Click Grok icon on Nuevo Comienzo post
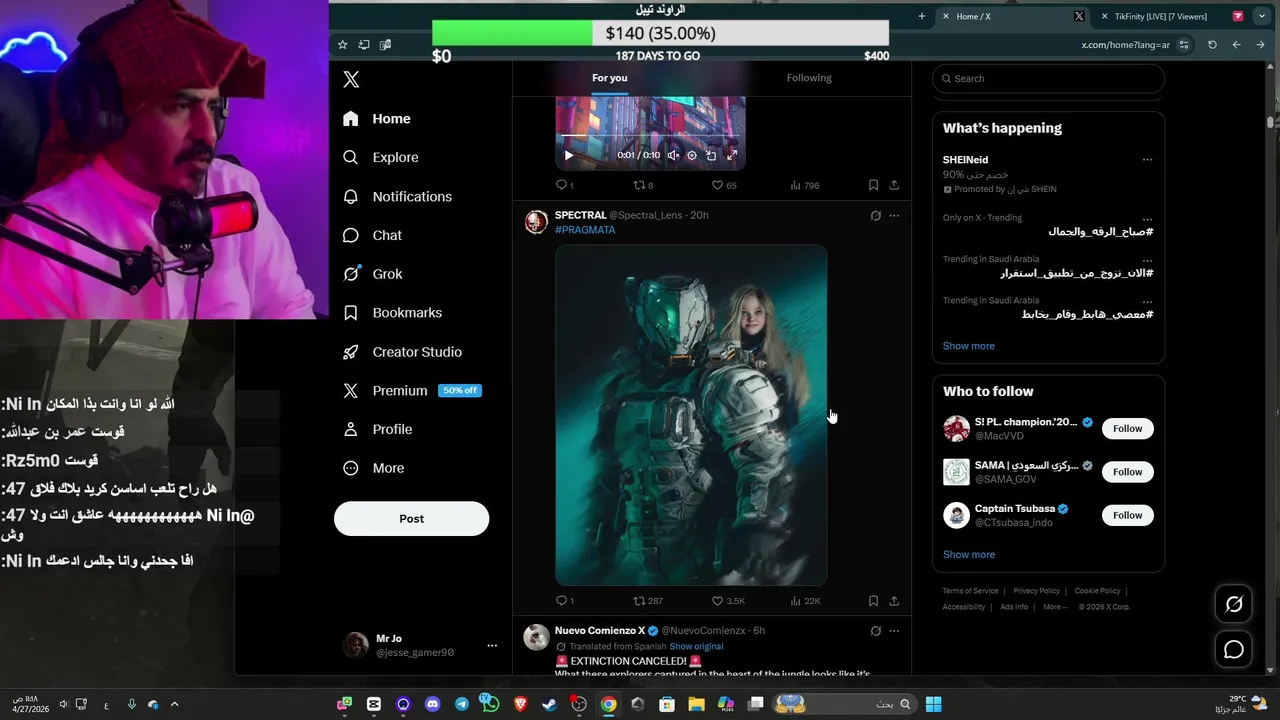Image resolution: width=1280 pixels, height=720 pixels. 876,631
